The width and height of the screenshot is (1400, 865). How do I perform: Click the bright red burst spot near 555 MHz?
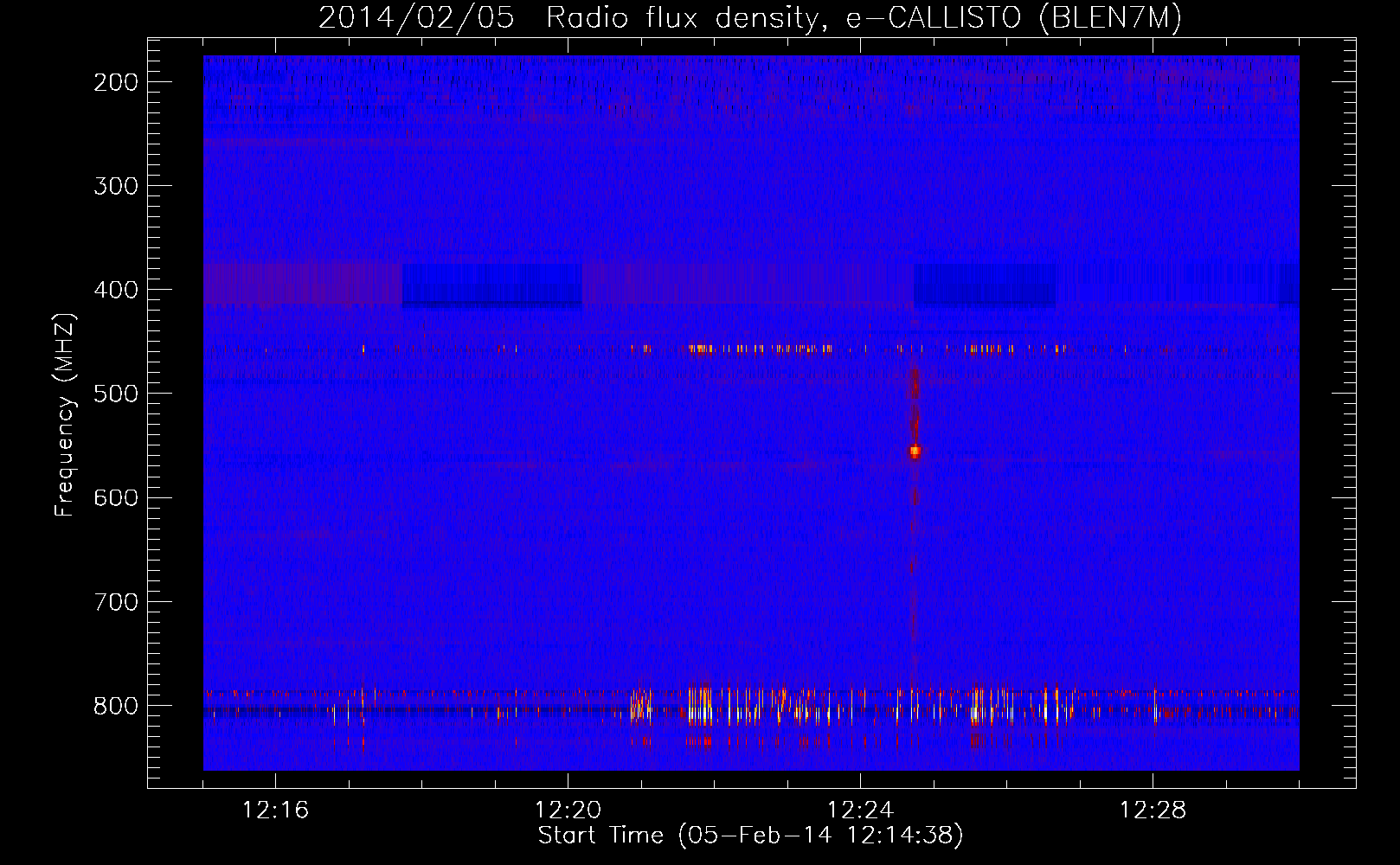pyautogui.click(x=915, y=451)
